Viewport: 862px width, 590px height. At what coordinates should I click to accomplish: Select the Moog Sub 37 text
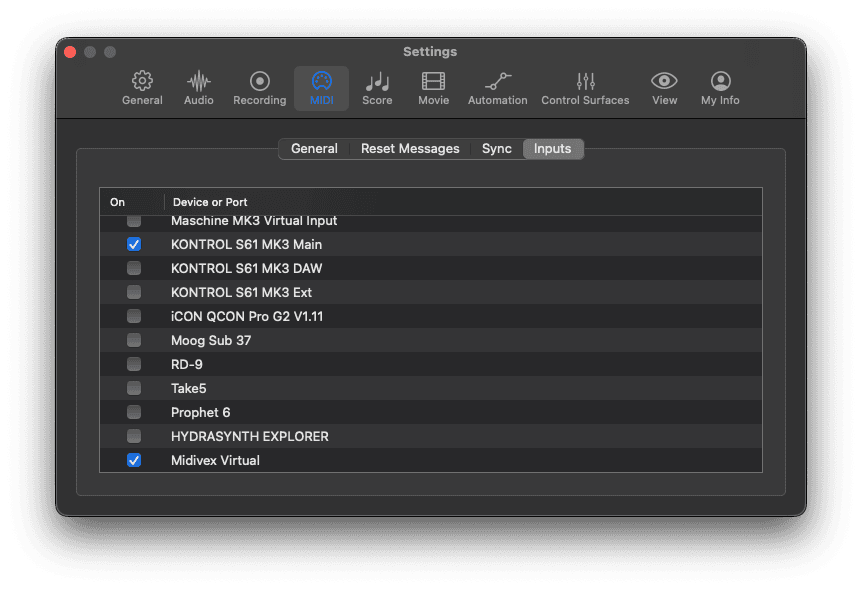(211, 340)
